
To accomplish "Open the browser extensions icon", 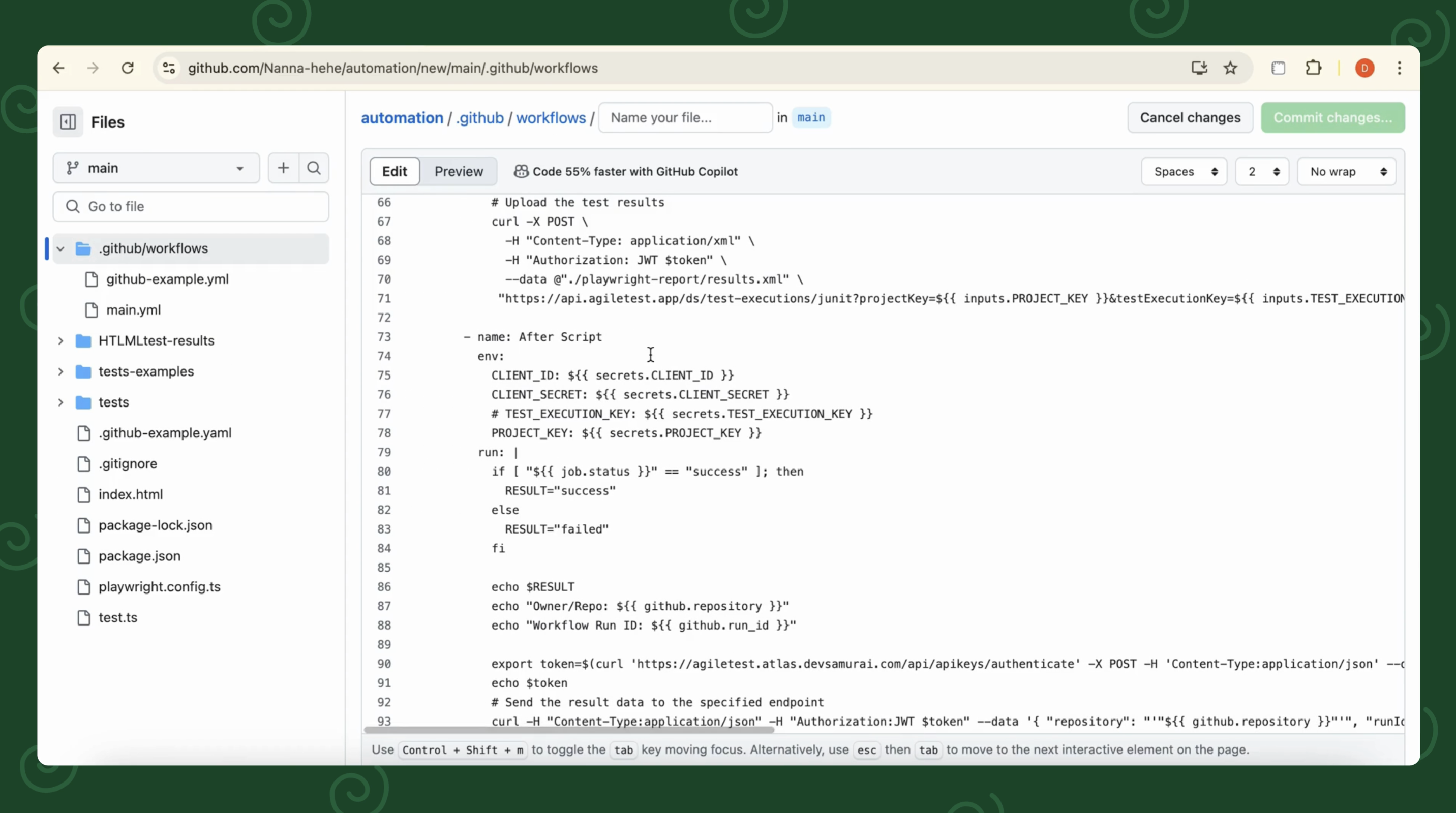I will [x=1314, y=68].
